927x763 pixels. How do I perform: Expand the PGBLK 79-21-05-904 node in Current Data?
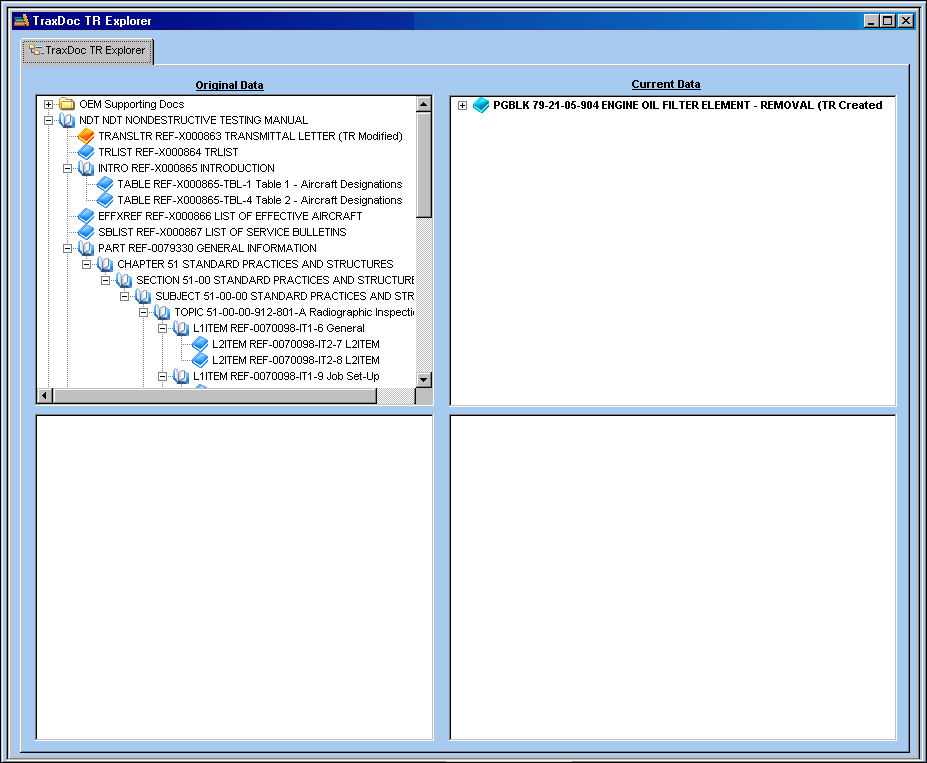(462, 105)
